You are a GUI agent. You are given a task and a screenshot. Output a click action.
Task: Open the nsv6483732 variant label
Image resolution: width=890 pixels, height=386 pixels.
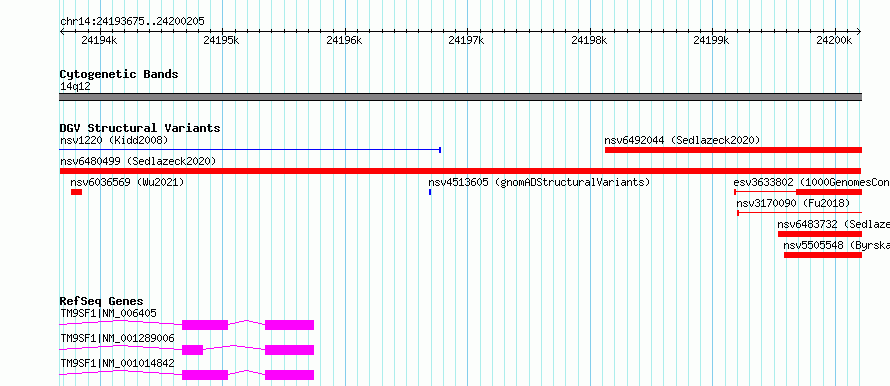click(x=834, y=225)
